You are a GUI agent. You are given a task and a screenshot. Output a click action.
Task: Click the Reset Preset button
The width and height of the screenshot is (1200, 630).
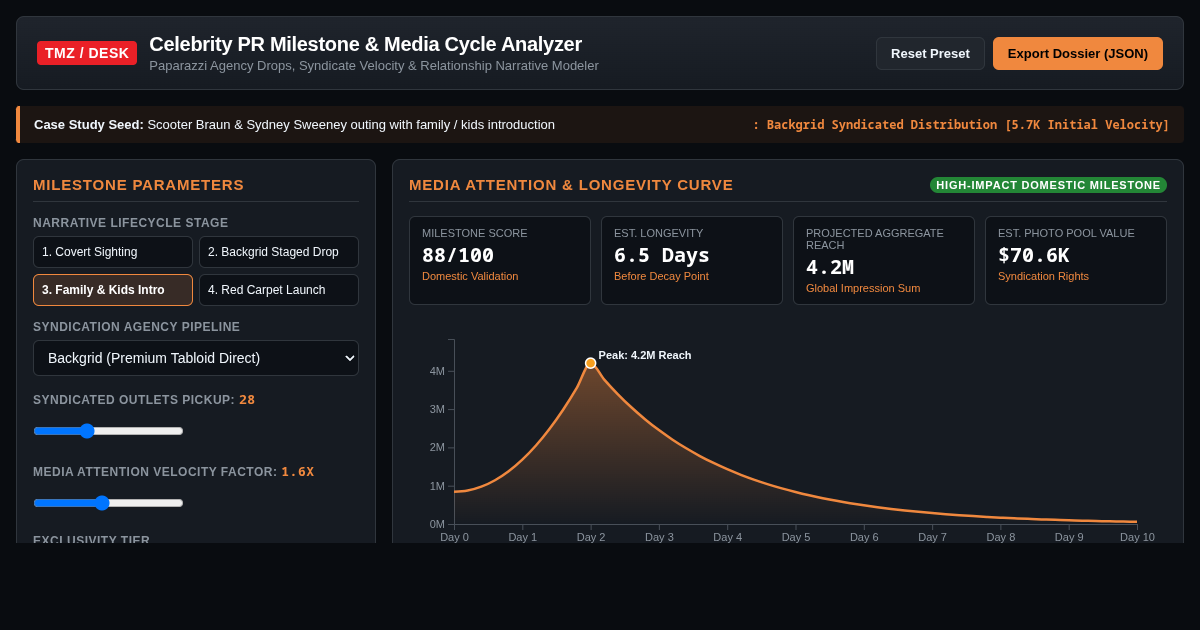point(930,53)
